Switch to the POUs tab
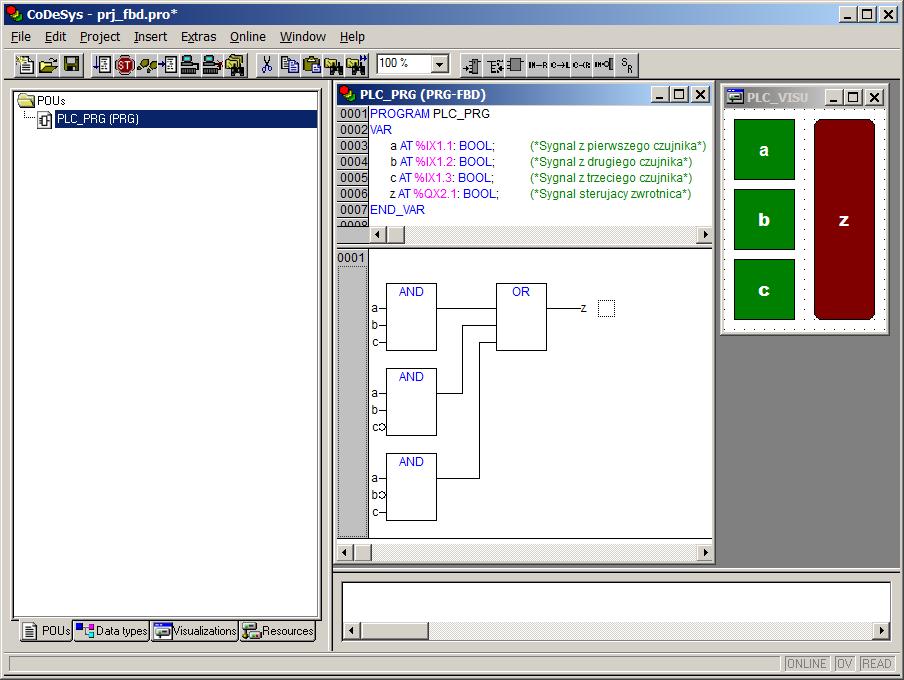904x680 pixels. point(46,630)
